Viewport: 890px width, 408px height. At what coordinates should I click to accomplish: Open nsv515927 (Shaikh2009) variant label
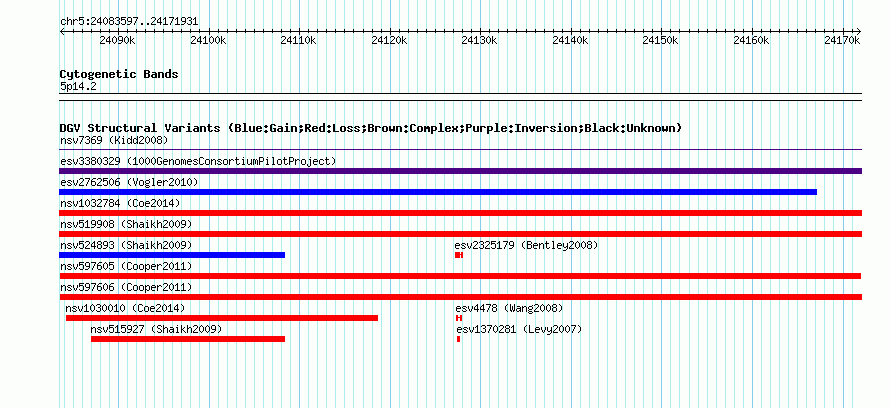pyautogui.click(x=156, y=329)
